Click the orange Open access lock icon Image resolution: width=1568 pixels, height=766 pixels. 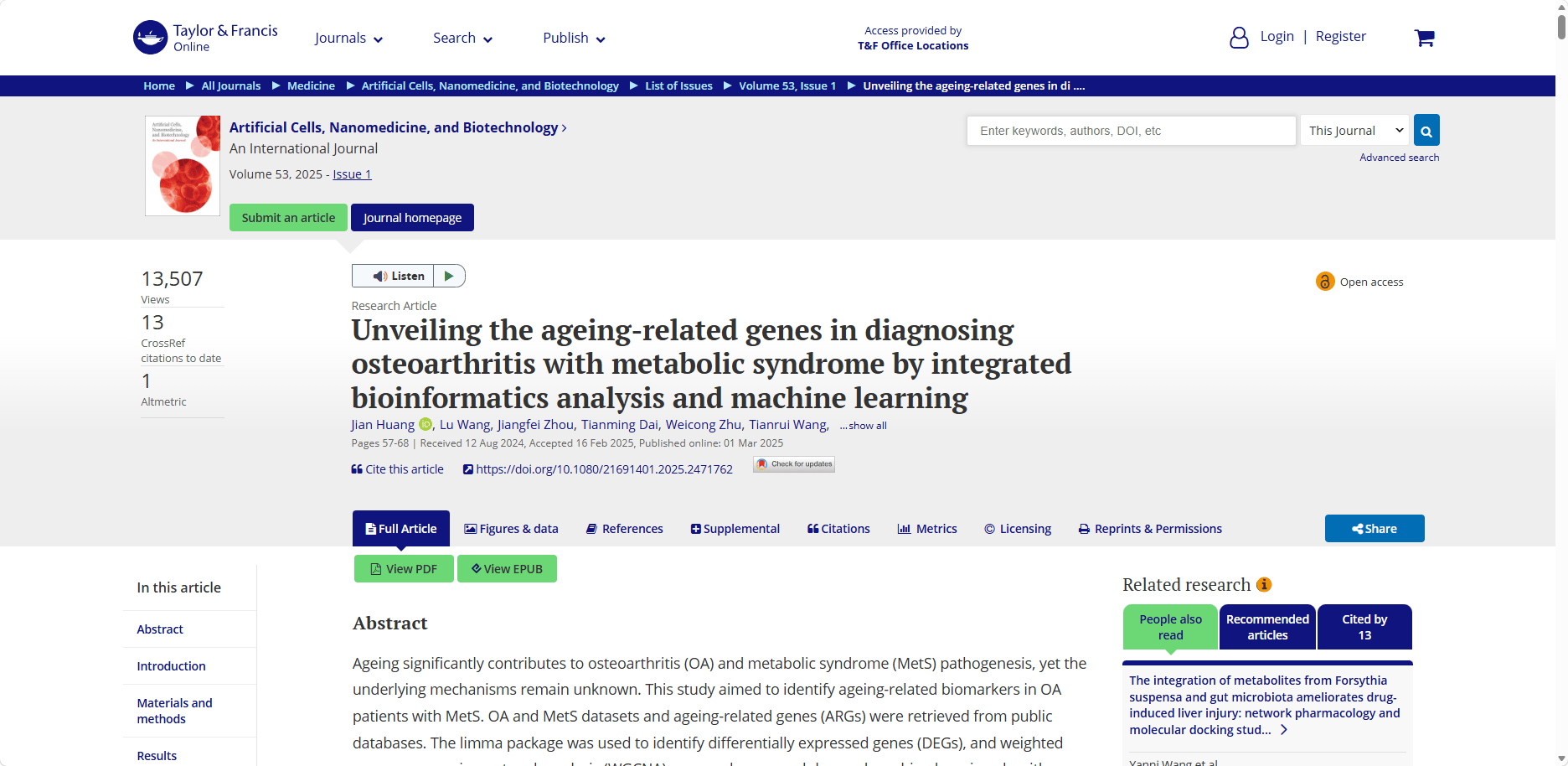1325,282
